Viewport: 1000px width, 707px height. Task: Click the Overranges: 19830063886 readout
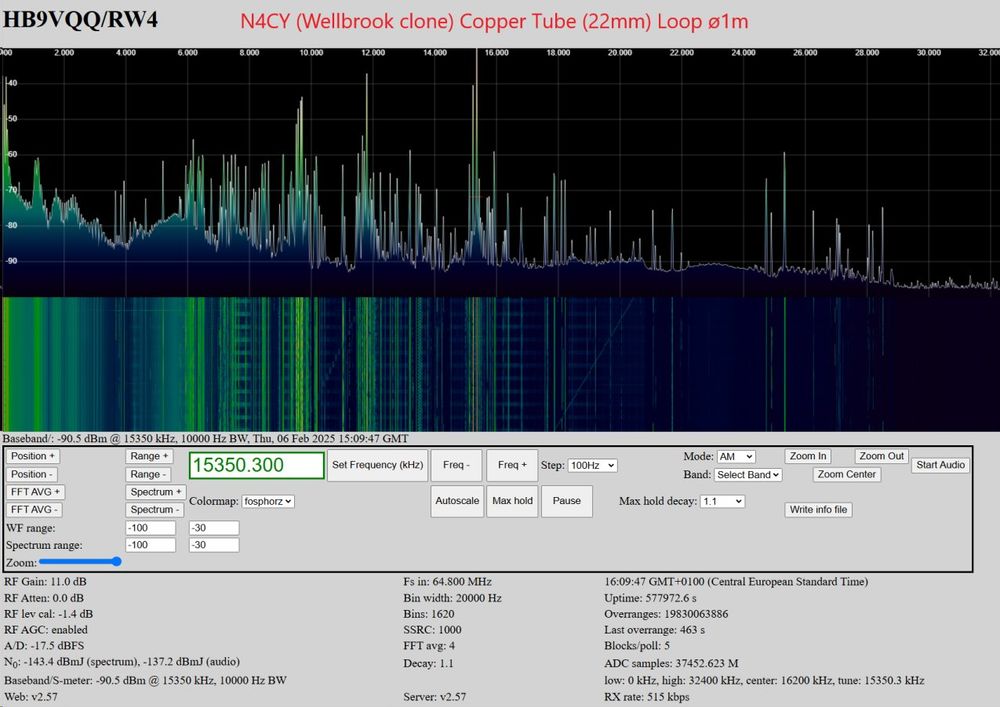coord(666,614)
